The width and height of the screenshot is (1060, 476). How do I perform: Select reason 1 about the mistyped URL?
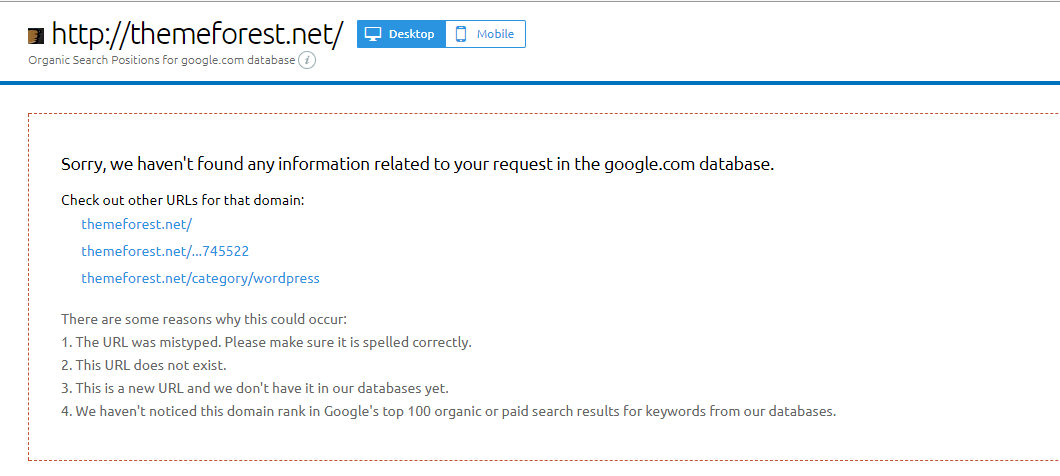point(266,342)
